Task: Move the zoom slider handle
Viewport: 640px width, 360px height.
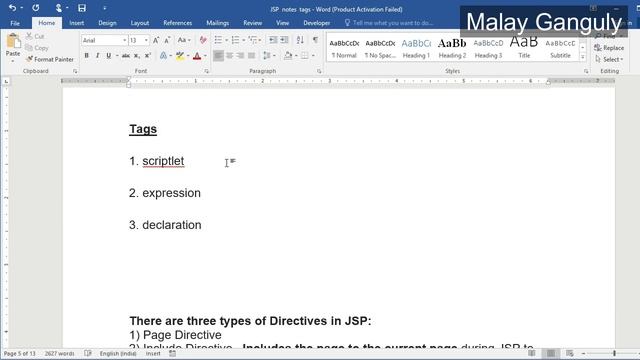Action: coord(614,353)
